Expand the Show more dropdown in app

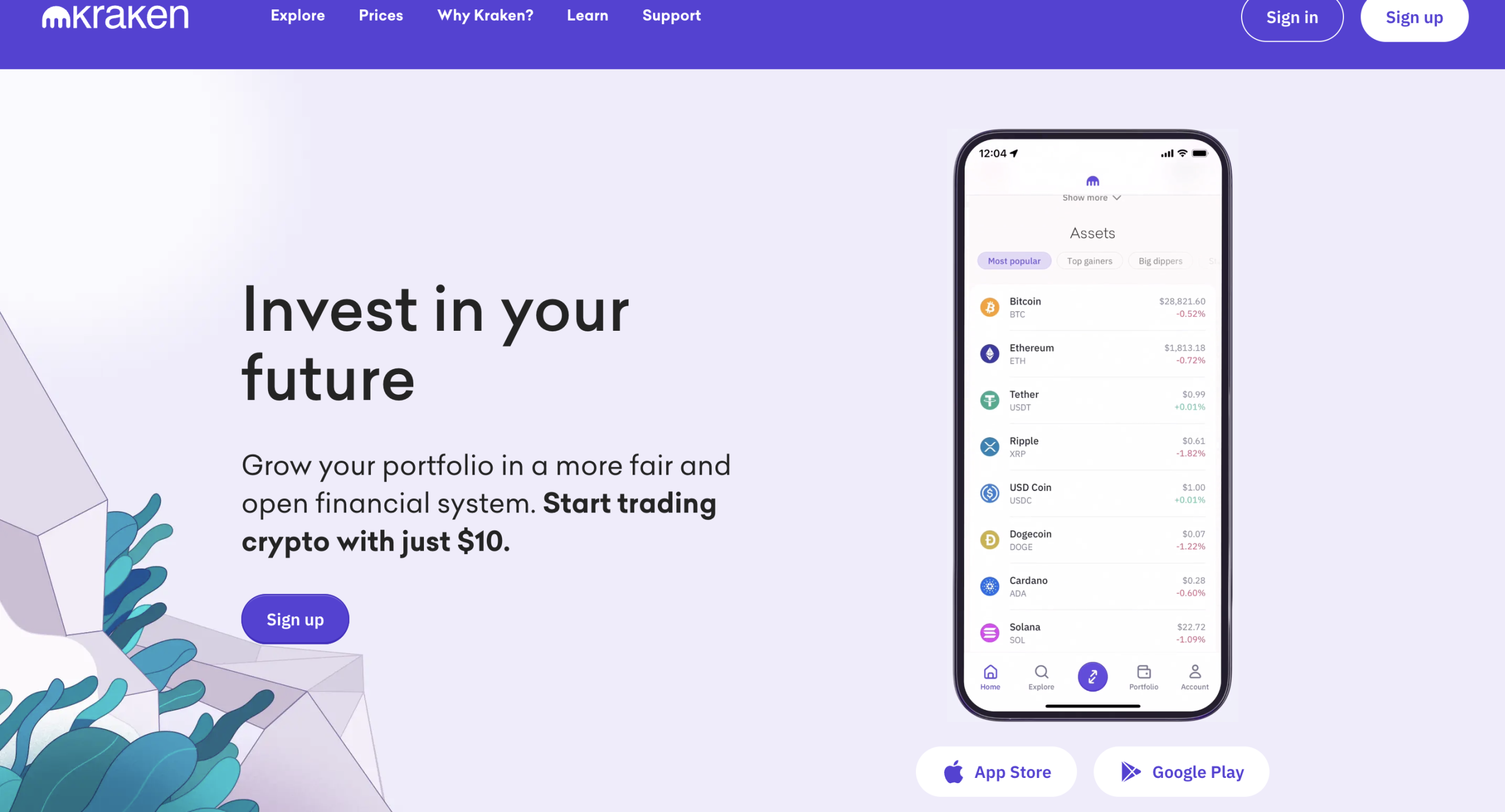(1092, 197)
